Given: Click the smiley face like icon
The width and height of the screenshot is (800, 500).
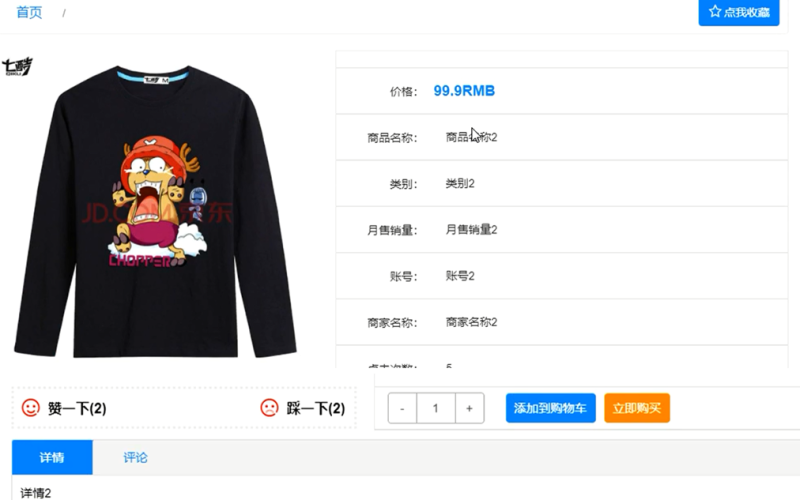Looking at the screenshot, I should [x=31, y=408].
